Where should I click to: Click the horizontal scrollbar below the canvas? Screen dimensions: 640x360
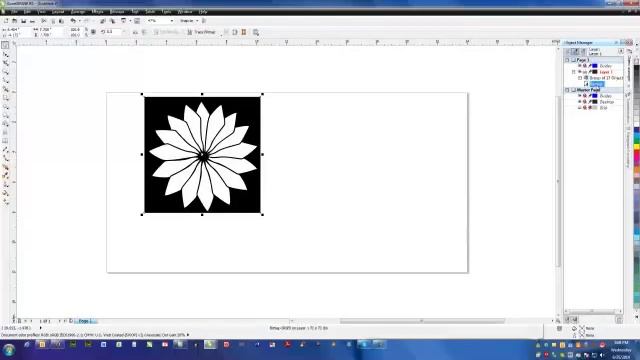(422, 321)
